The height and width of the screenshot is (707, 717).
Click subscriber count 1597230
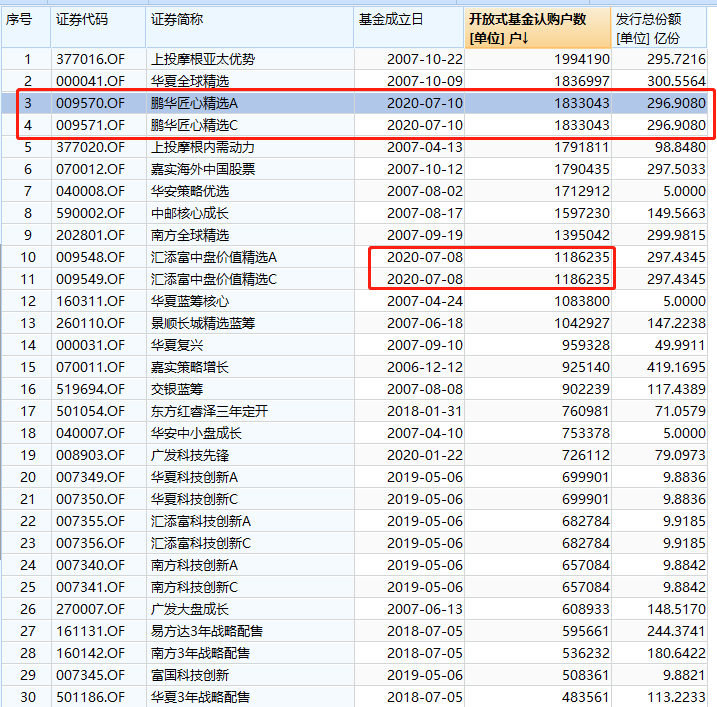pyautogui.click(x=582, y=213)
